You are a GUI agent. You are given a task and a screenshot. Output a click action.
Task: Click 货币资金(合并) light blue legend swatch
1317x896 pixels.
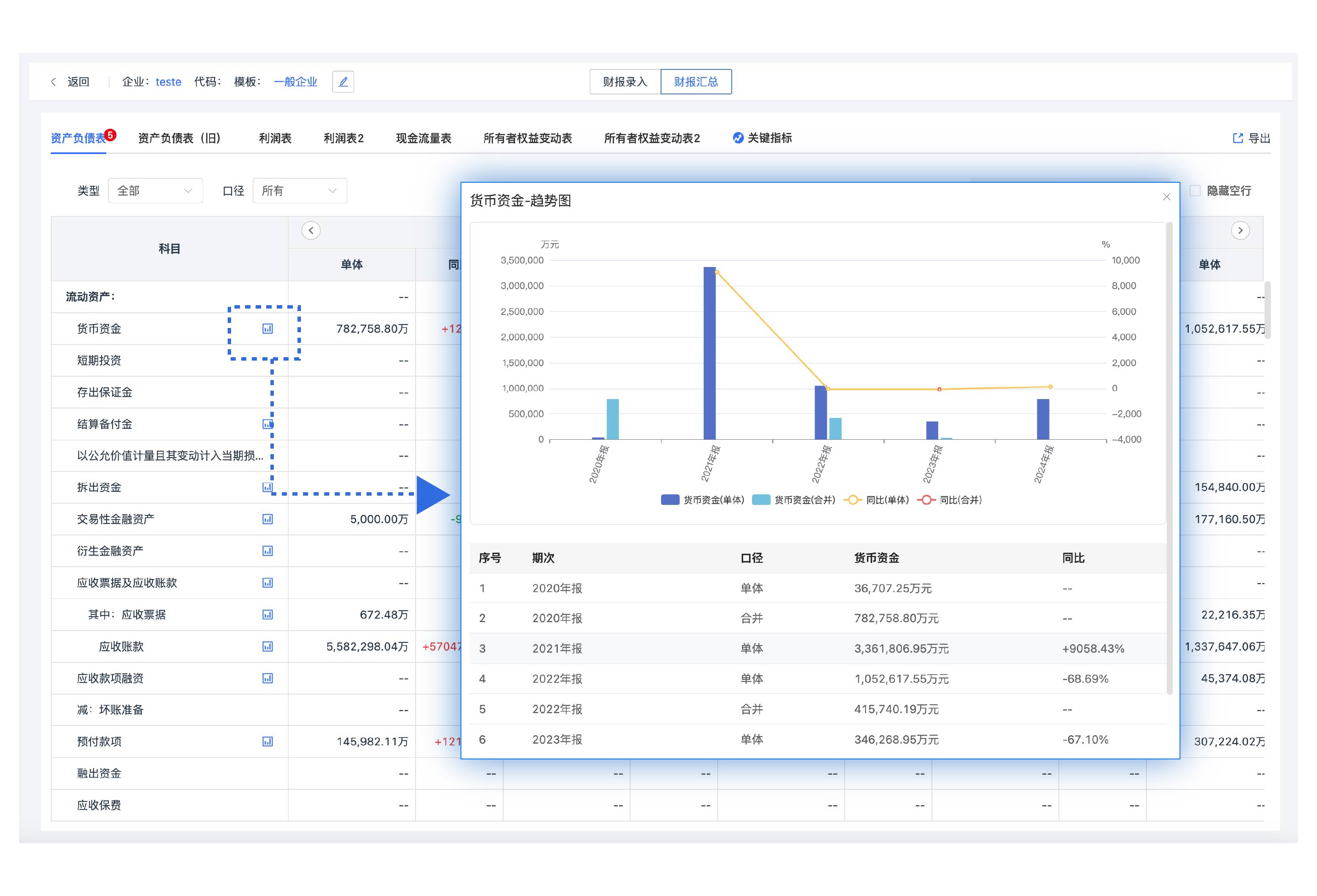760,500
